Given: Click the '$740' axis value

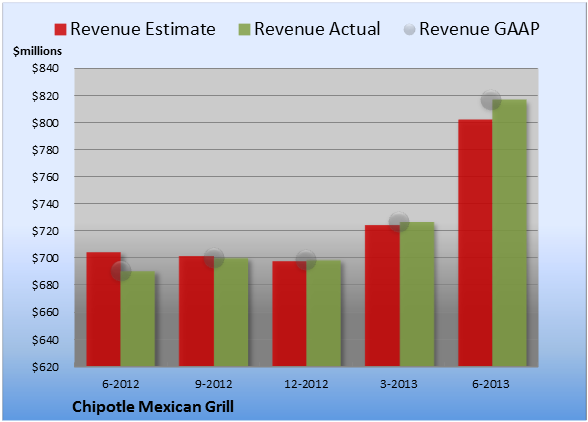Looking at the screenshot, I should coord(45,204).
